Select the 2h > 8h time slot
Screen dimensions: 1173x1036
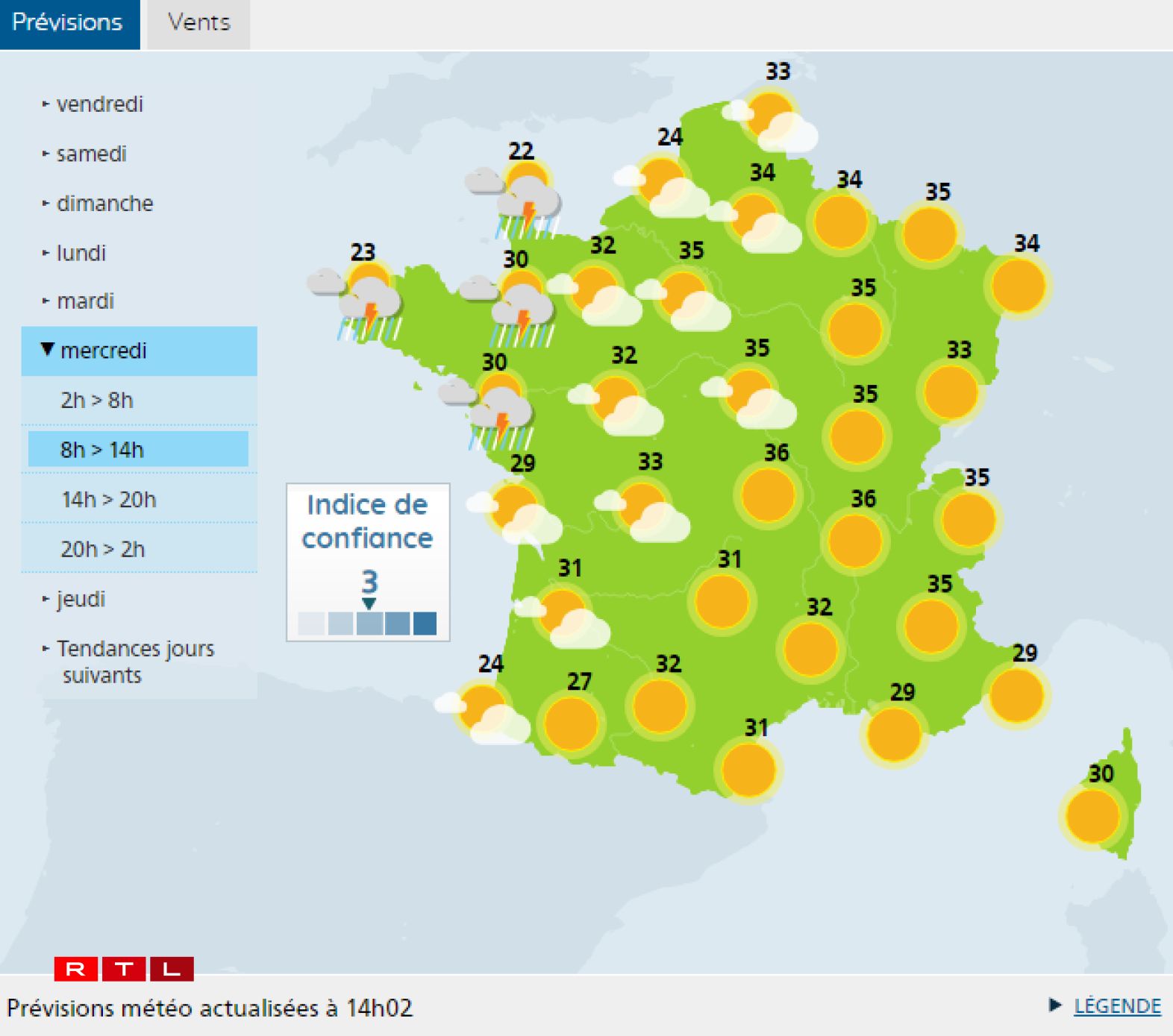click(97, 401)
